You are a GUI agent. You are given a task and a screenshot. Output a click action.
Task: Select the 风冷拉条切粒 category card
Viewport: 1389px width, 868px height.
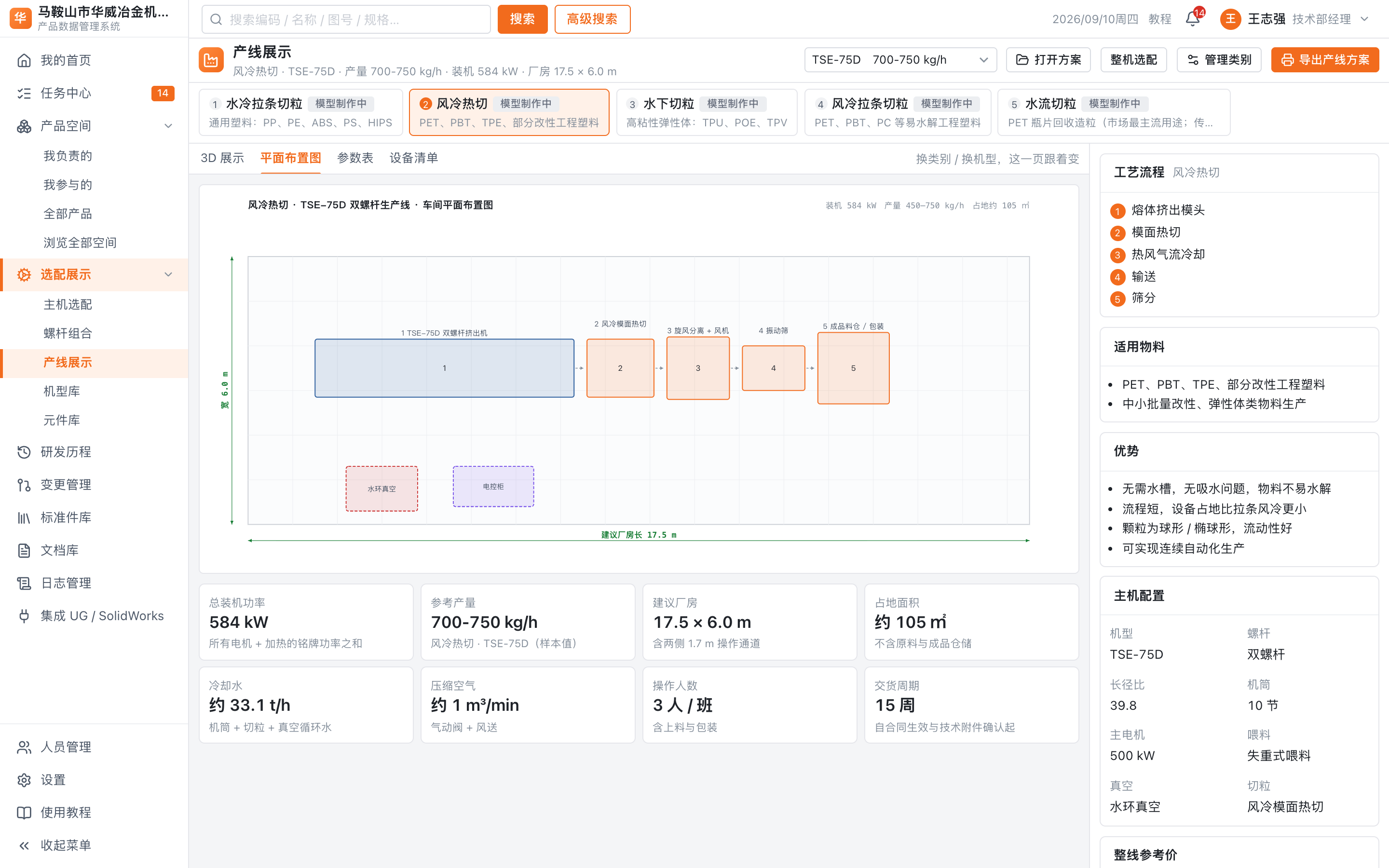pos(897,112)
